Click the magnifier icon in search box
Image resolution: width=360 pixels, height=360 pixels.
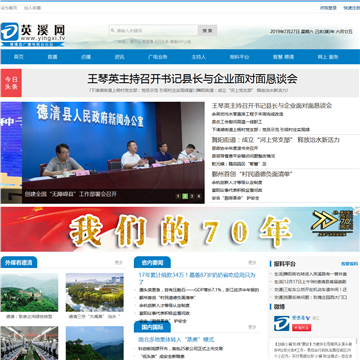pyautogui.click(x=113, y=31)
